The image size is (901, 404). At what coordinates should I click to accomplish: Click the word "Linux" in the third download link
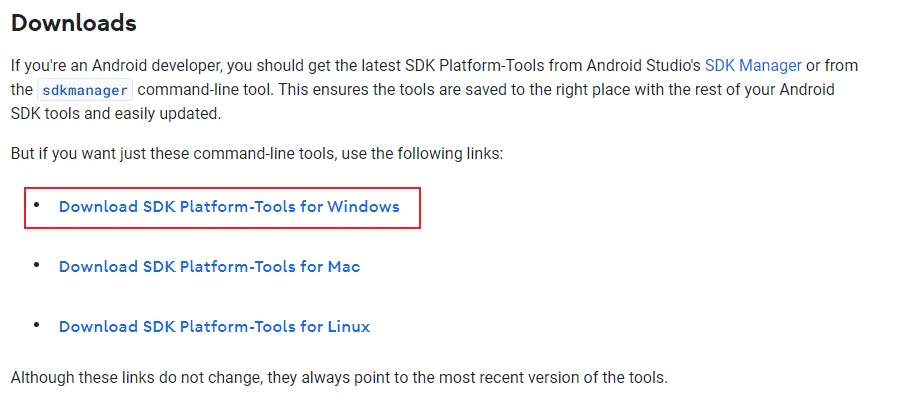tap(348, 327)
